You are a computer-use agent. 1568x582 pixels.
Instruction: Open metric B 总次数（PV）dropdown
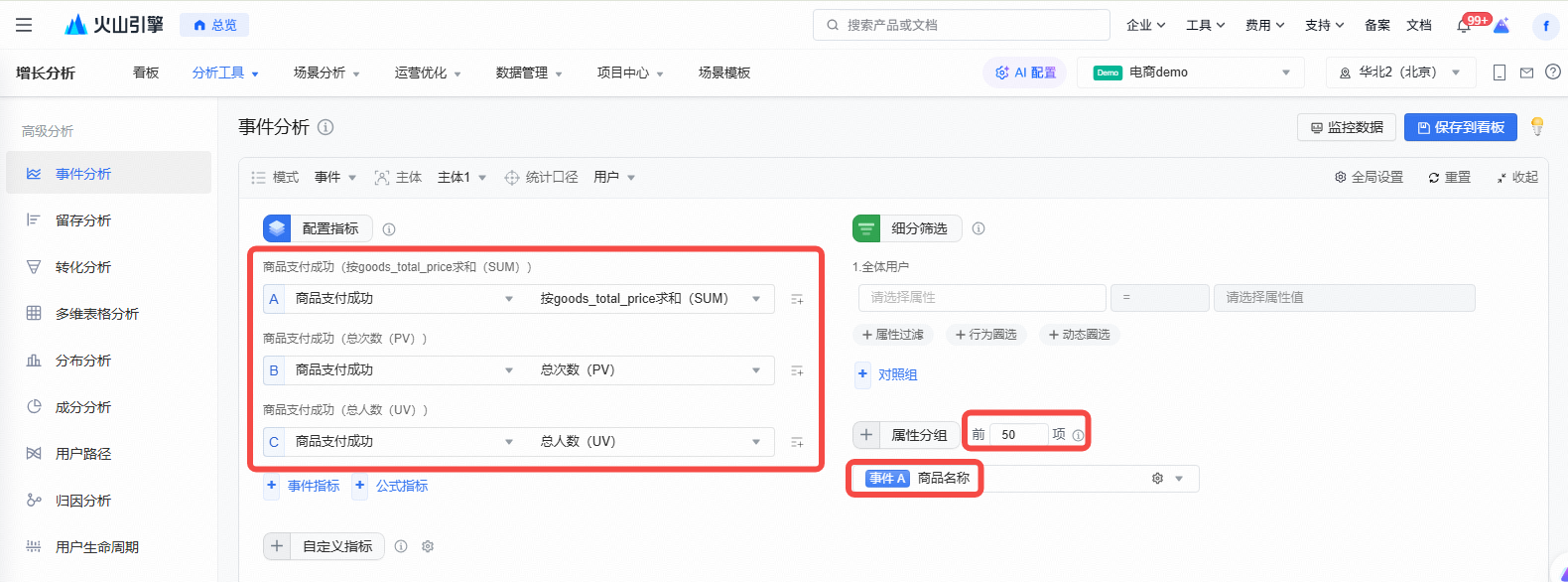click(x=649, y=369)
